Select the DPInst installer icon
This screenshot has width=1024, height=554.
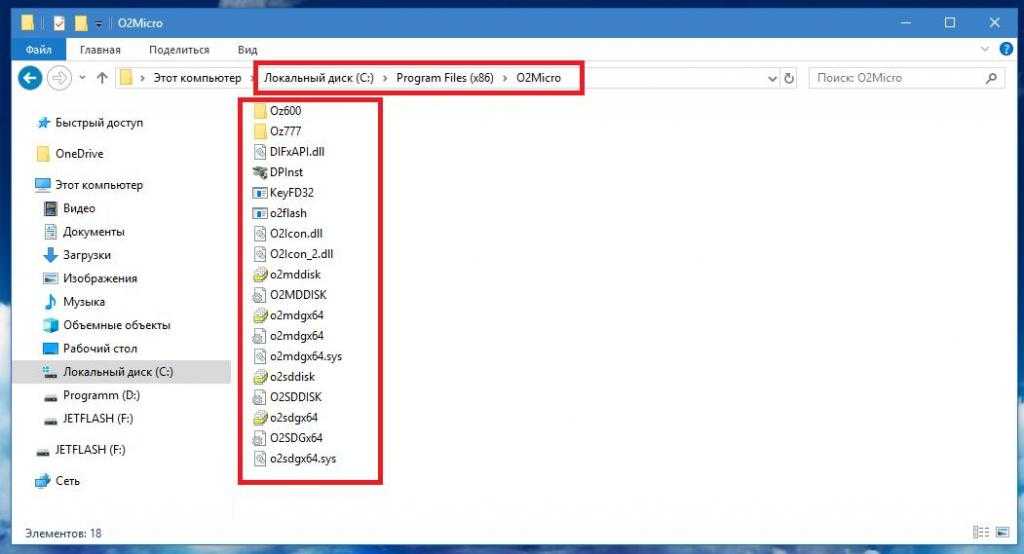click(260, 172)
